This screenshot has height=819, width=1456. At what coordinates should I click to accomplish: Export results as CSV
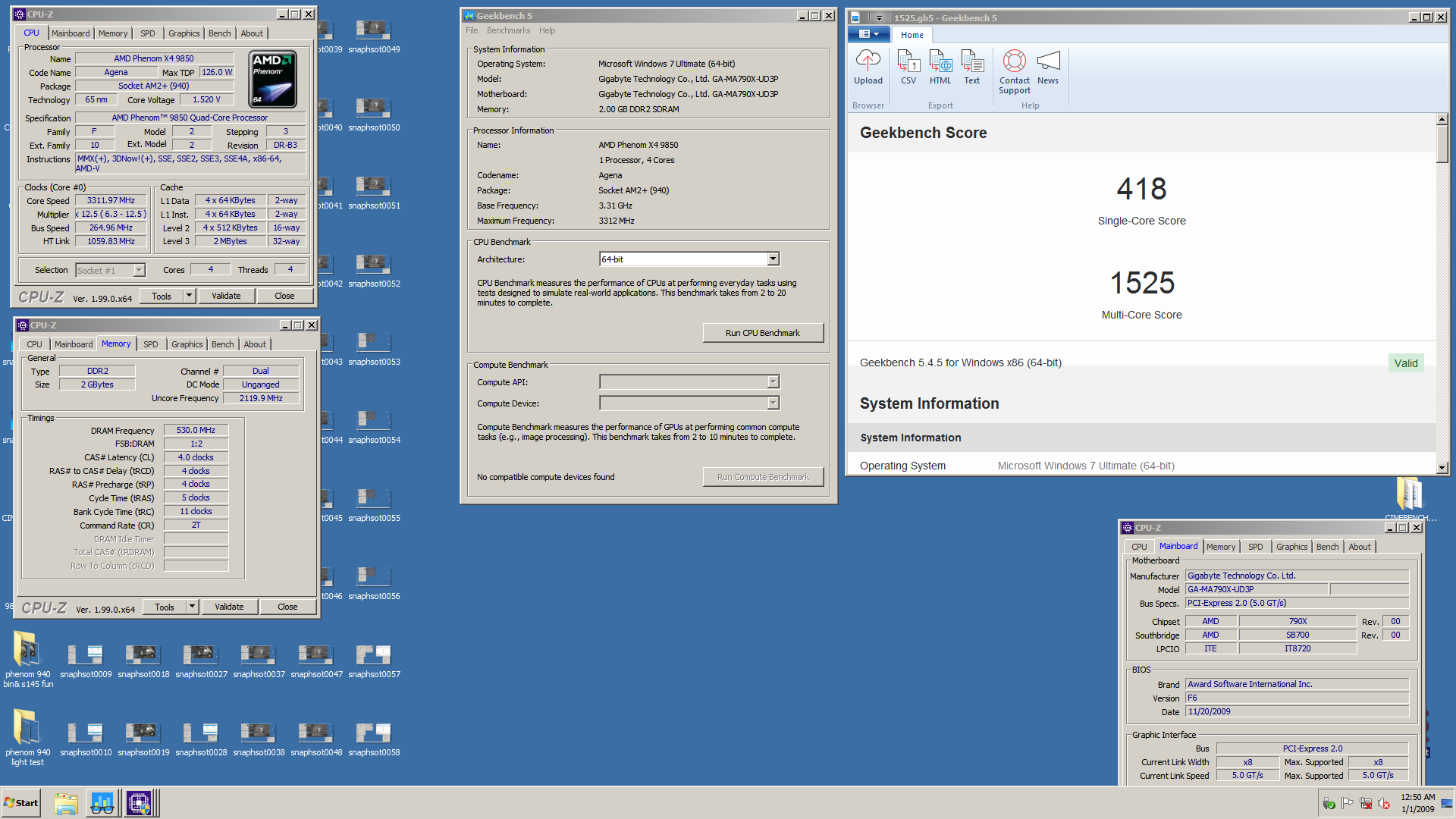908,67
